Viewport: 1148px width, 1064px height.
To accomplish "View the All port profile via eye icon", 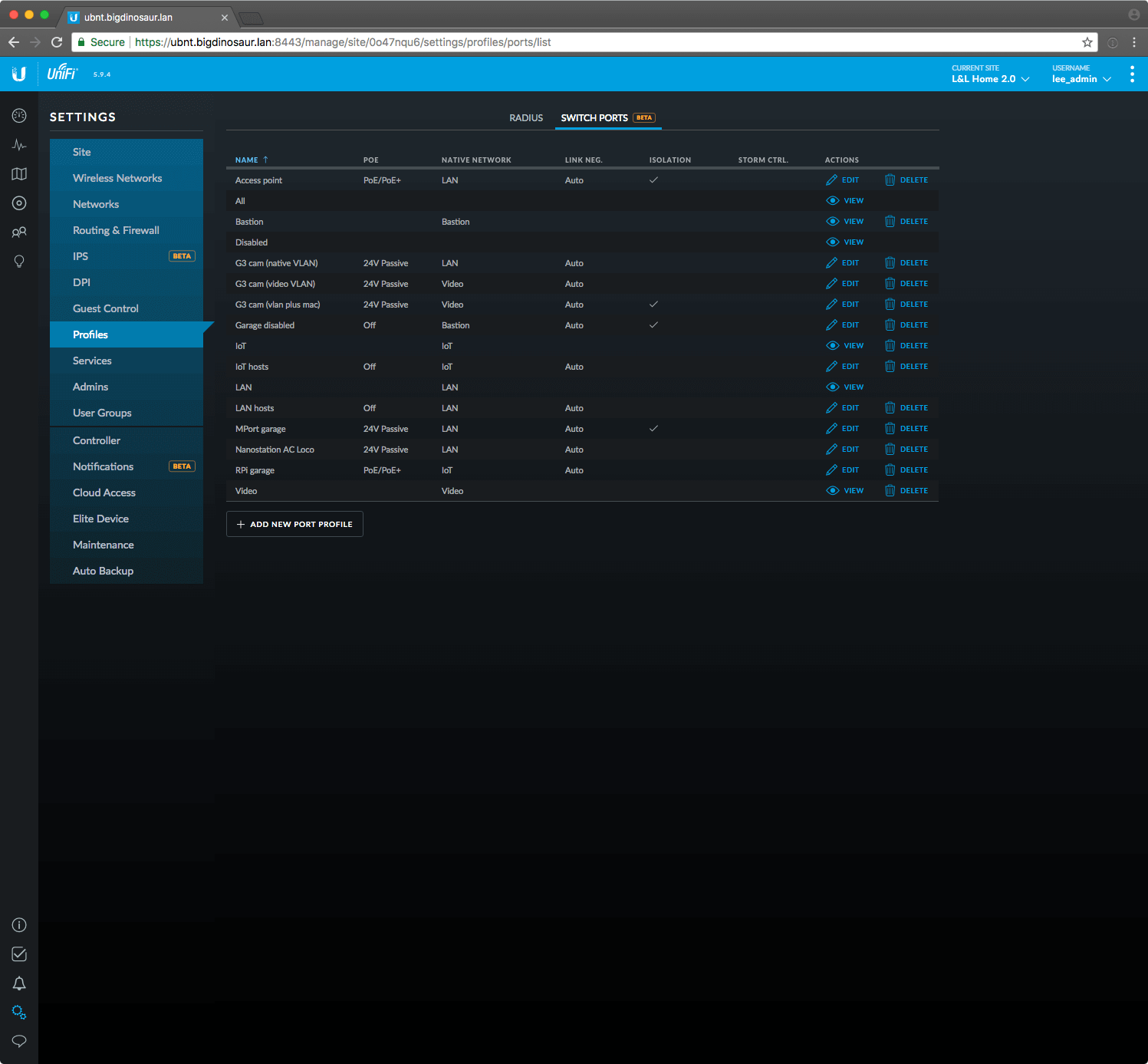I will pyautogui.click(x=832, y=201).
